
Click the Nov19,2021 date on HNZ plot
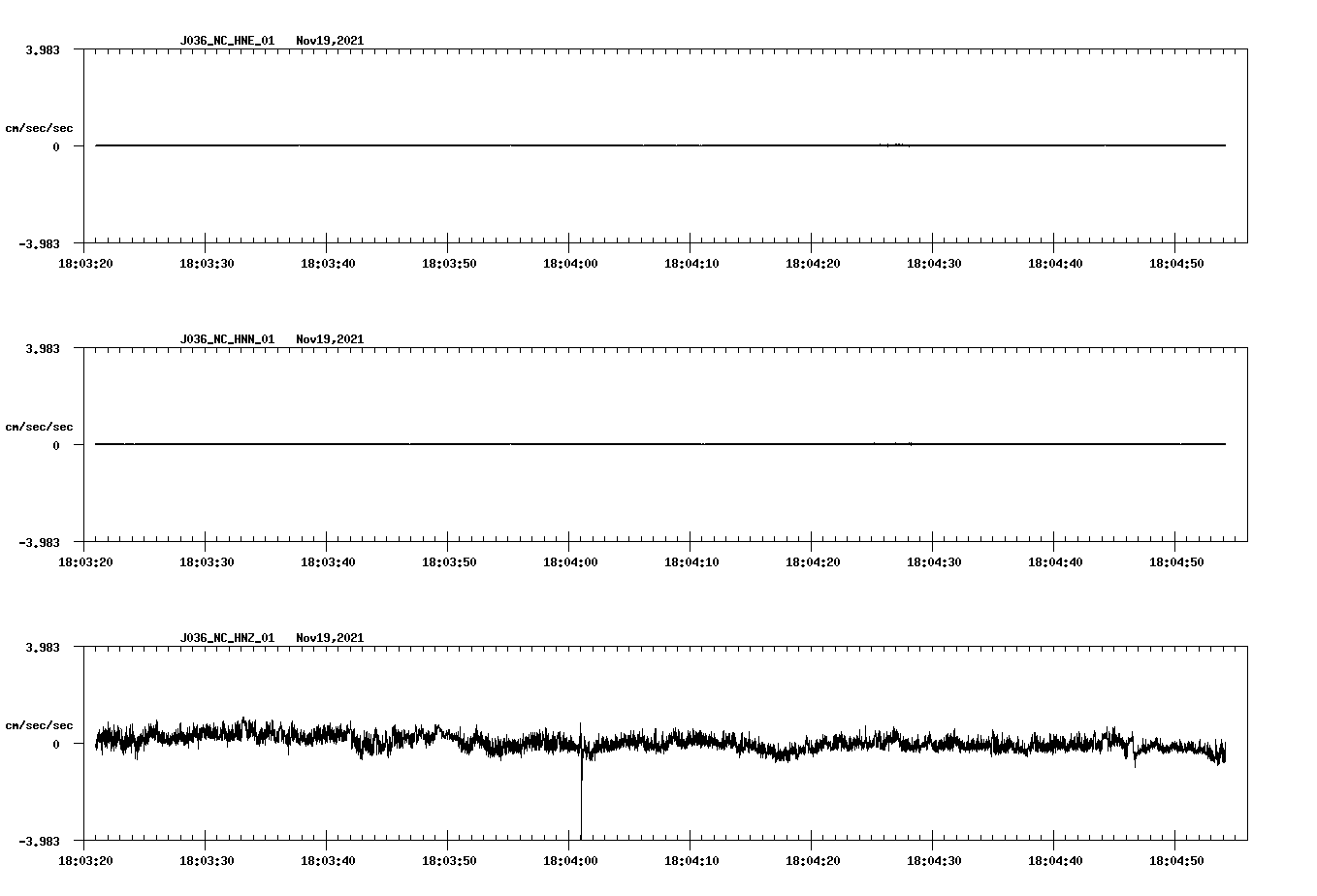[330, 638]
